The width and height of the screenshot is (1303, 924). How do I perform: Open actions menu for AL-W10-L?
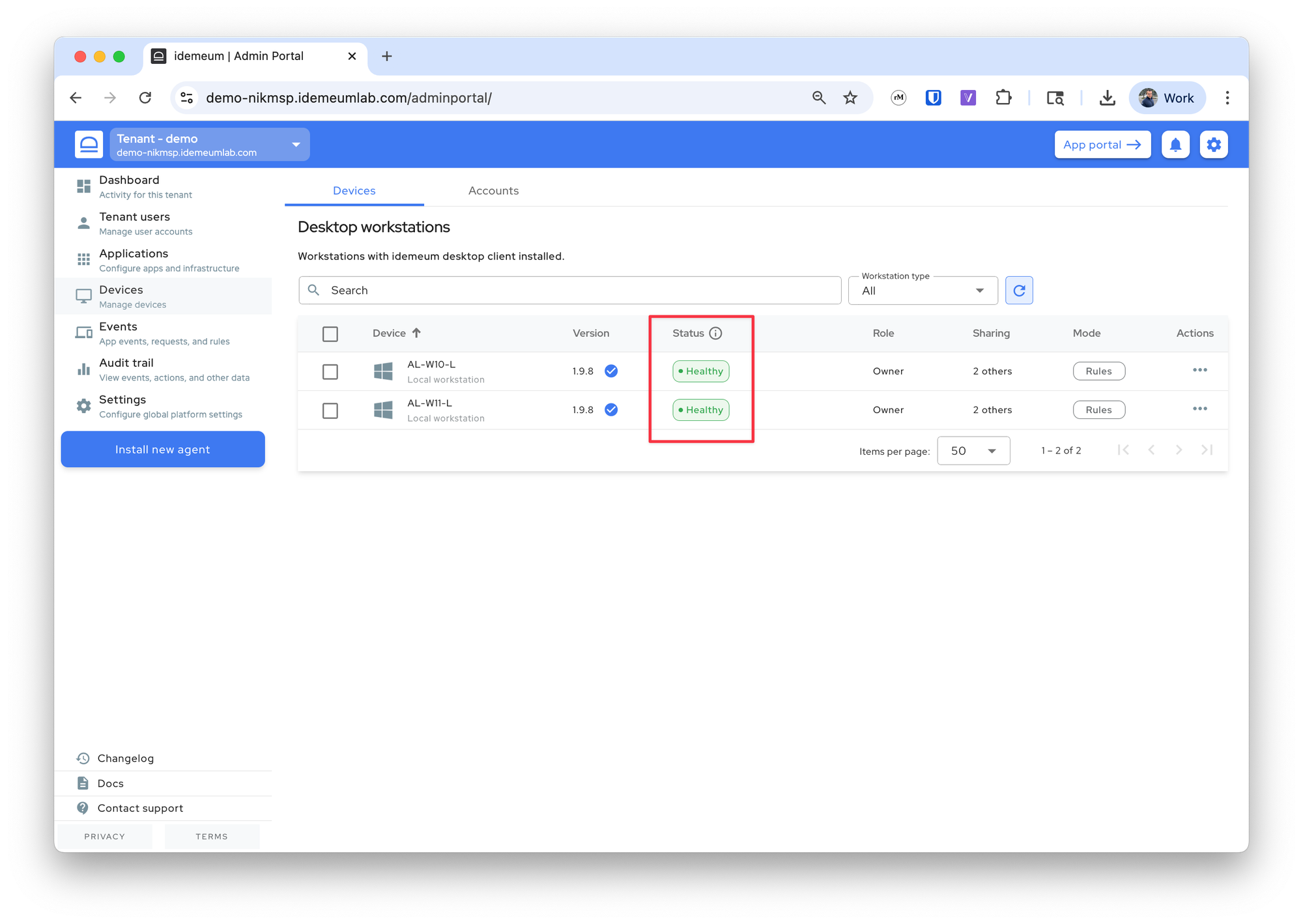[1200, 370]
